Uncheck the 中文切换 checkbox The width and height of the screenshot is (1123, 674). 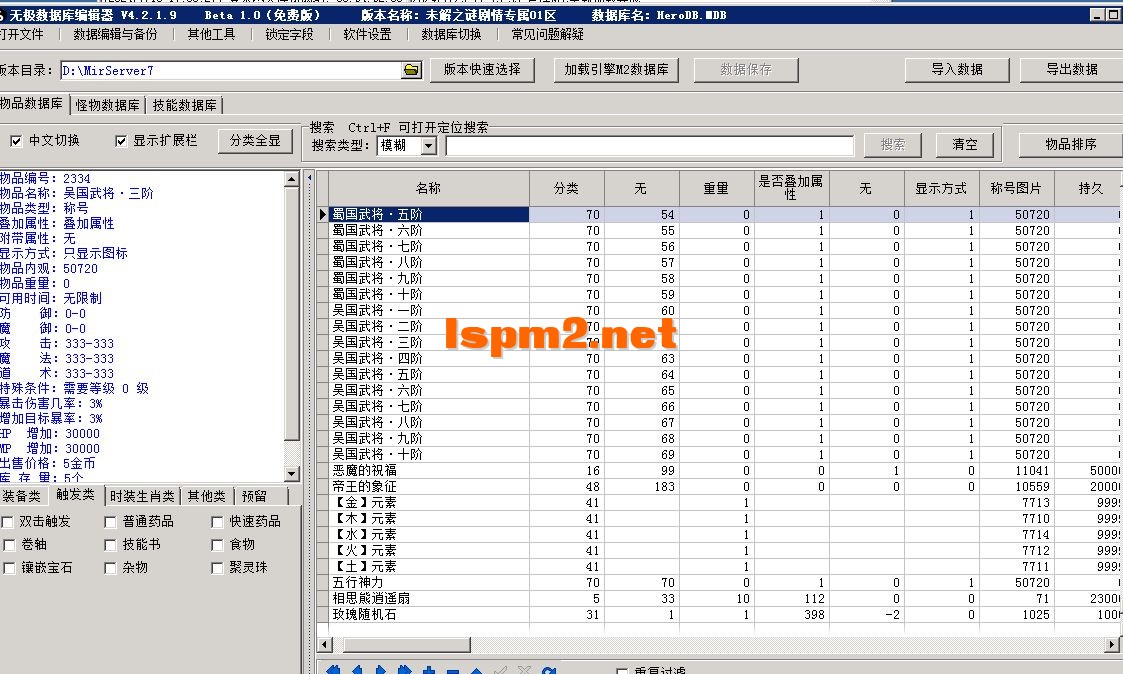(14, 140)
